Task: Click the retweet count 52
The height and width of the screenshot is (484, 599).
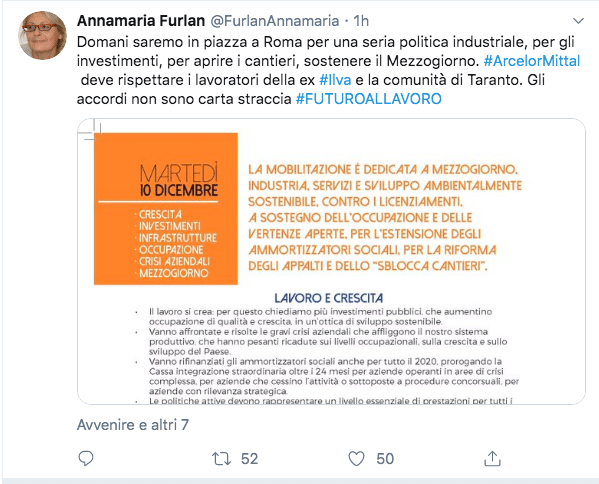Action: point(249,459)
